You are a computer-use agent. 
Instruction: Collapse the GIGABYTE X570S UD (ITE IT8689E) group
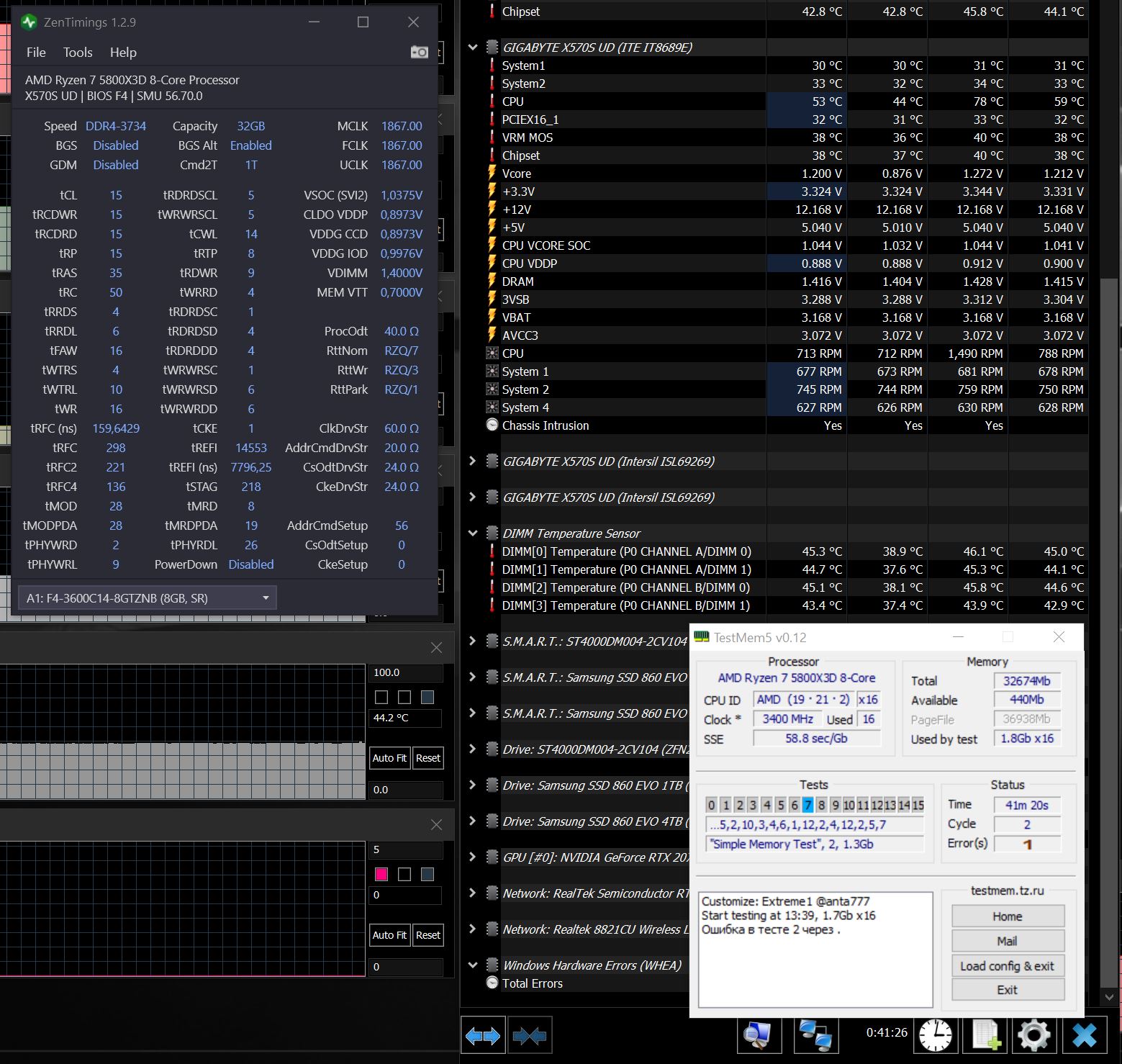point(473,48)
